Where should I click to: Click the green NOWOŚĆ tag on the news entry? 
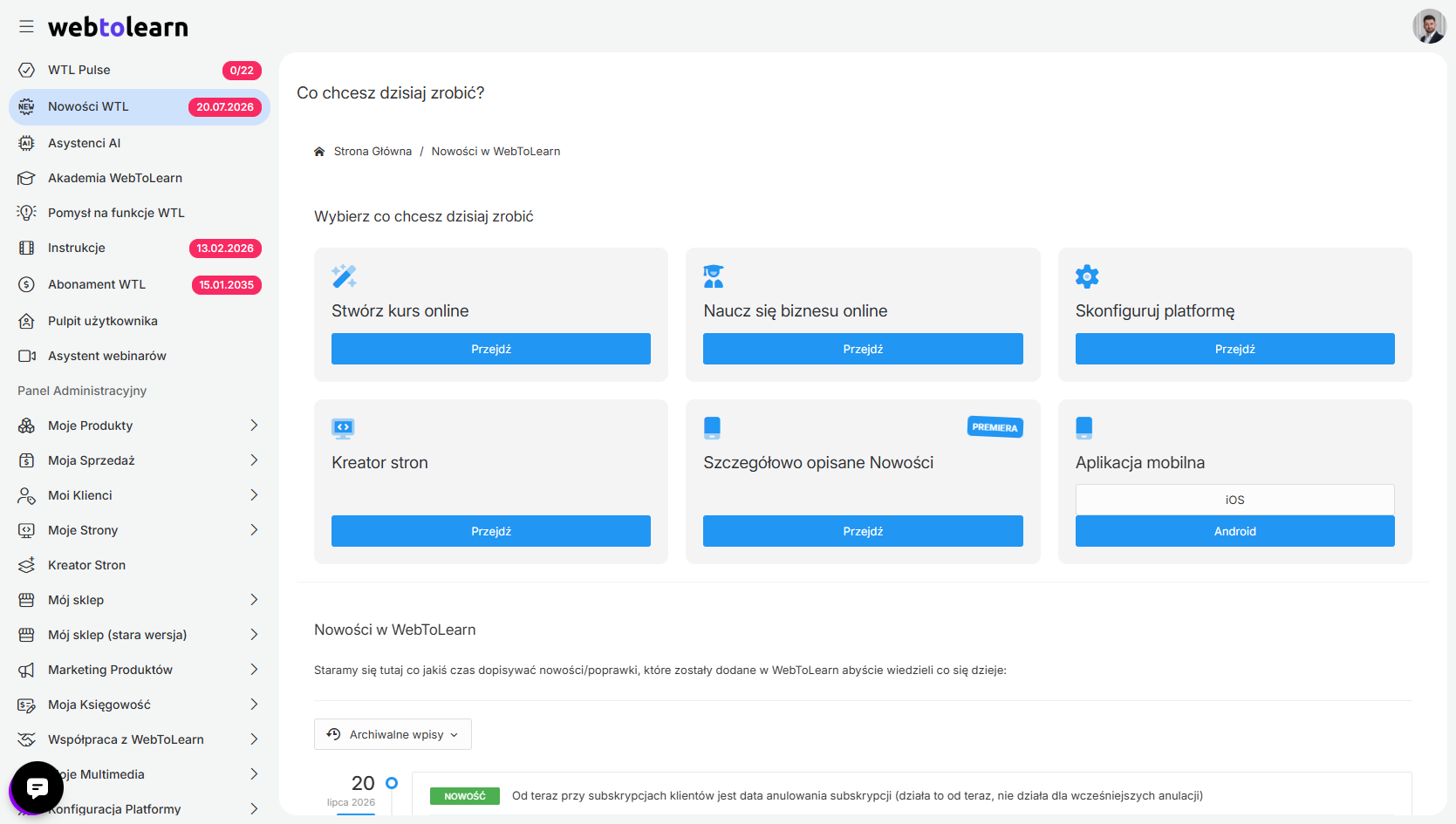pyautogui.click(x=465, y=796)
